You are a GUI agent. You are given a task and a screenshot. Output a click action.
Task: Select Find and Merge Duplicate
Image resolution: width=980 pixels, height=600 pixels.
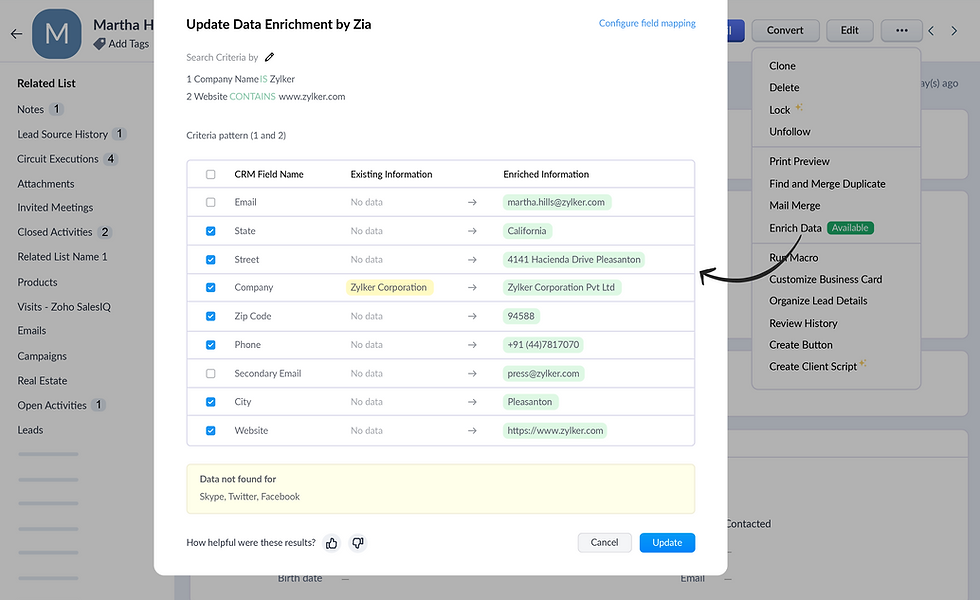[828, 184]
